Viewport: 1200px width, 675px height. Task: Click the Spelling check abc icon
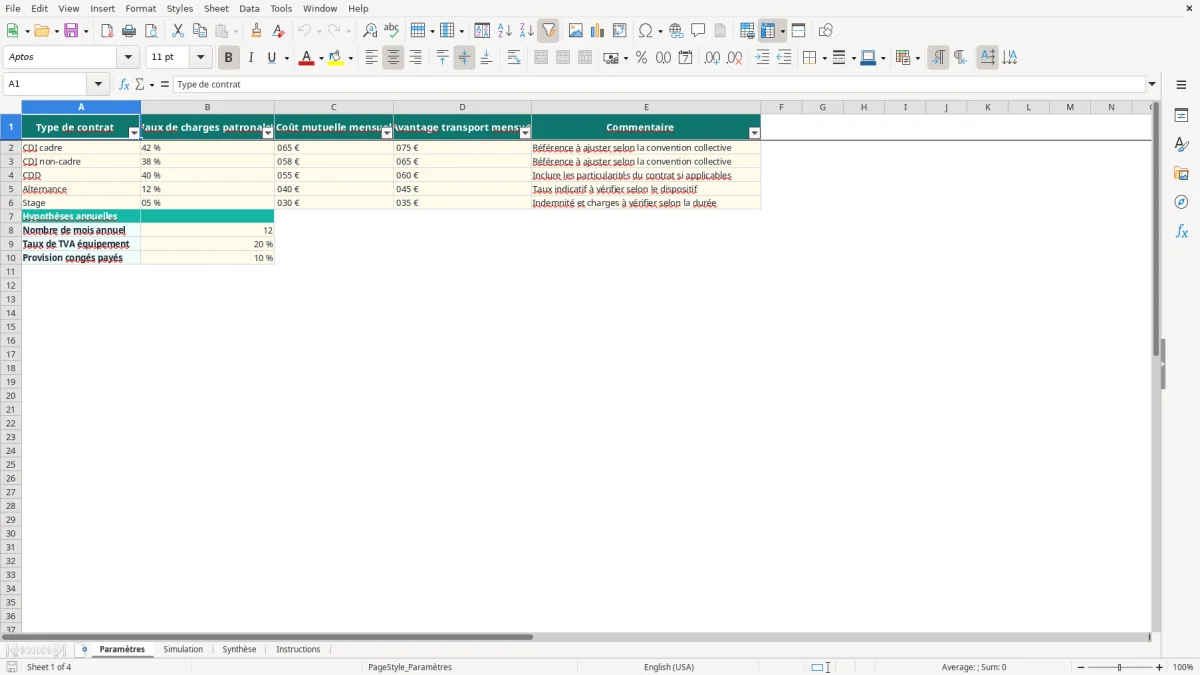392,31
